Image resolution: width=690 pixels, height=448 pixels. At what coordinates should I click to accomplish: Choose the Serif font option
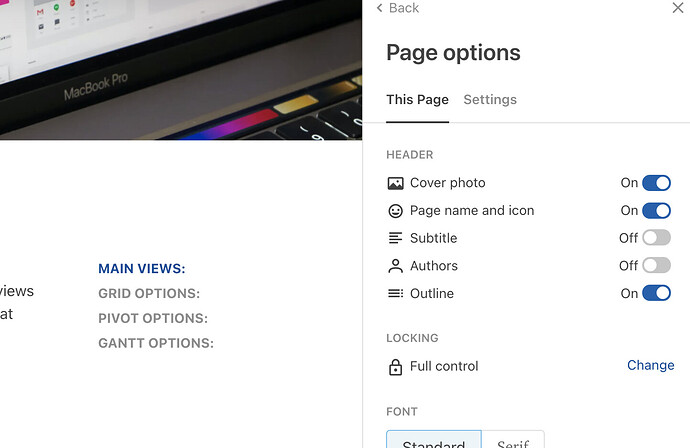[514, 441]
